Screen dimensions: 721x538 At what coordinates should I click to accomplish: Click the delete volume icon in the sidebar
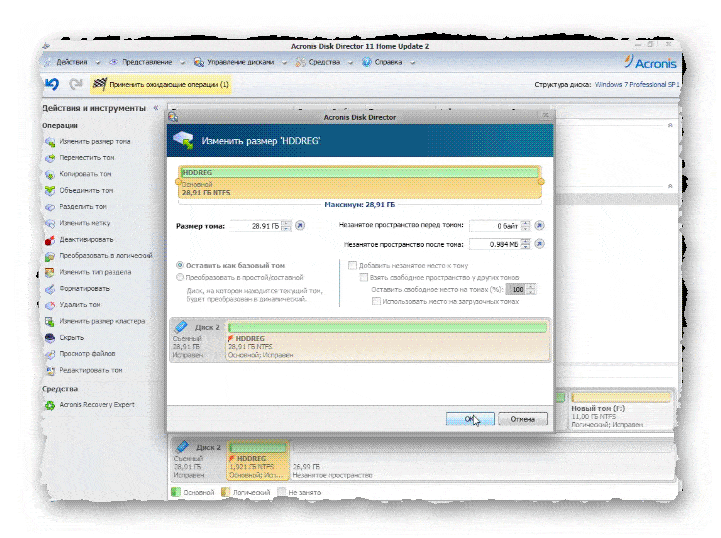pyautogui.click(x=50, y=305)
